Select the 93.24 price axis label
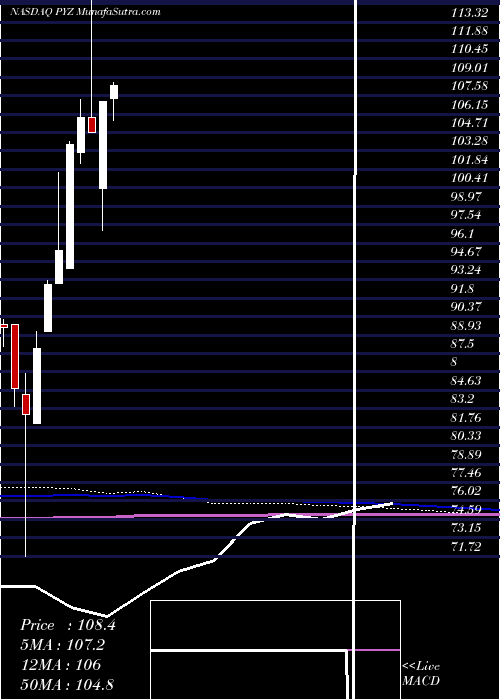The image size is (500, 700). (x=467, y=270)
